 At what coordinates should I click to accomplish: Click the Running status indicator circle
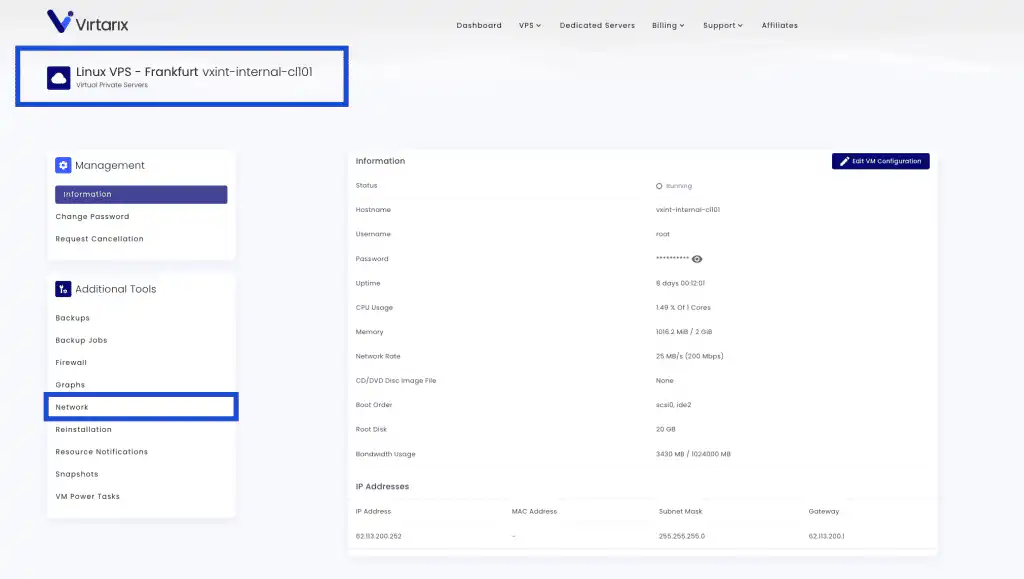[659, 186]
